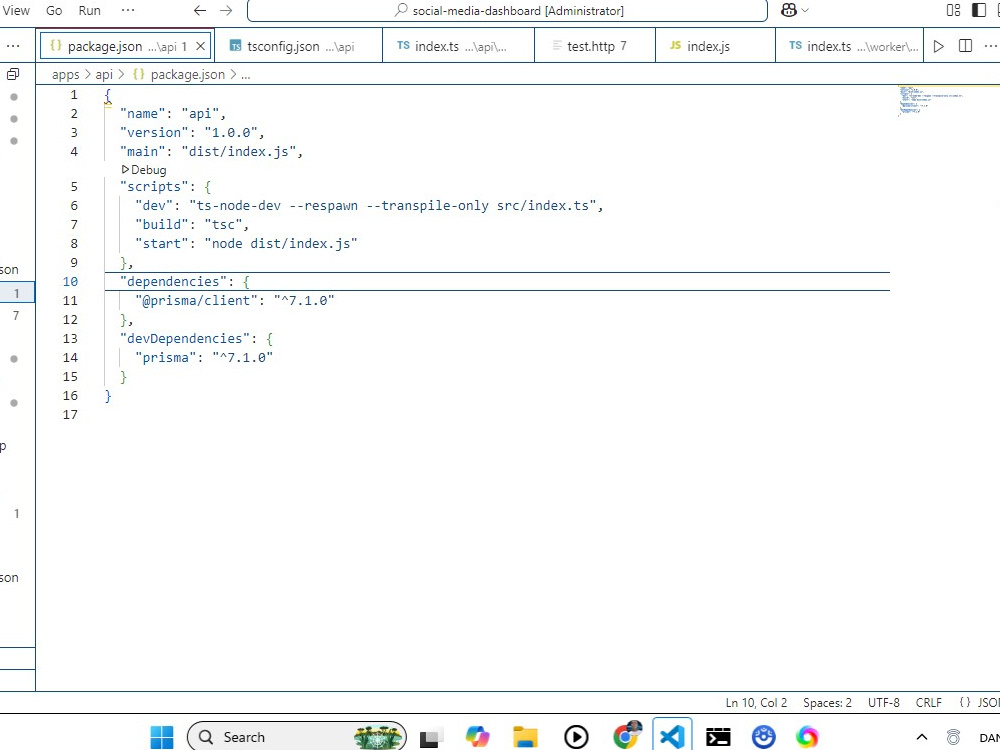Click the Windows taskbar Search box
The height and width of the screenshot is (750, 1000).
pos(297,737)
